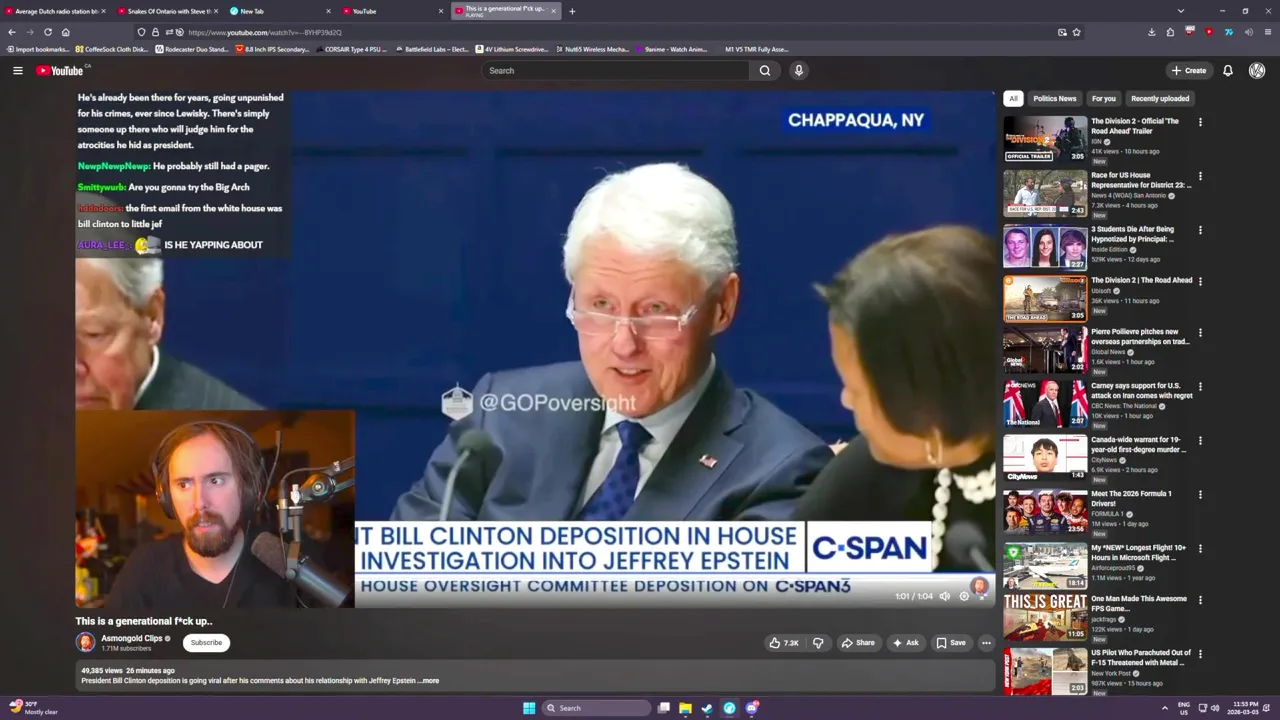Viewport: 1280px width, 720px height.
Task: Open the taskbar clock showing 11:53 PM
Action: pos(1247,708)
